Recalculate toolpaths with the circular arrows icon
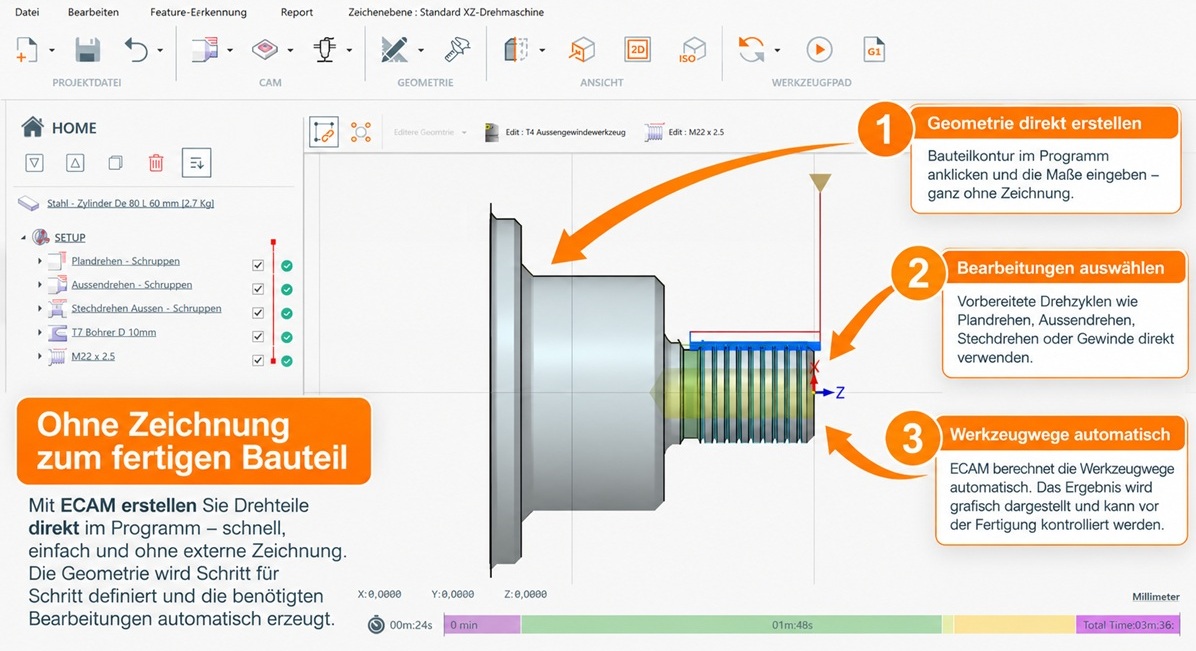 (751, 50)
